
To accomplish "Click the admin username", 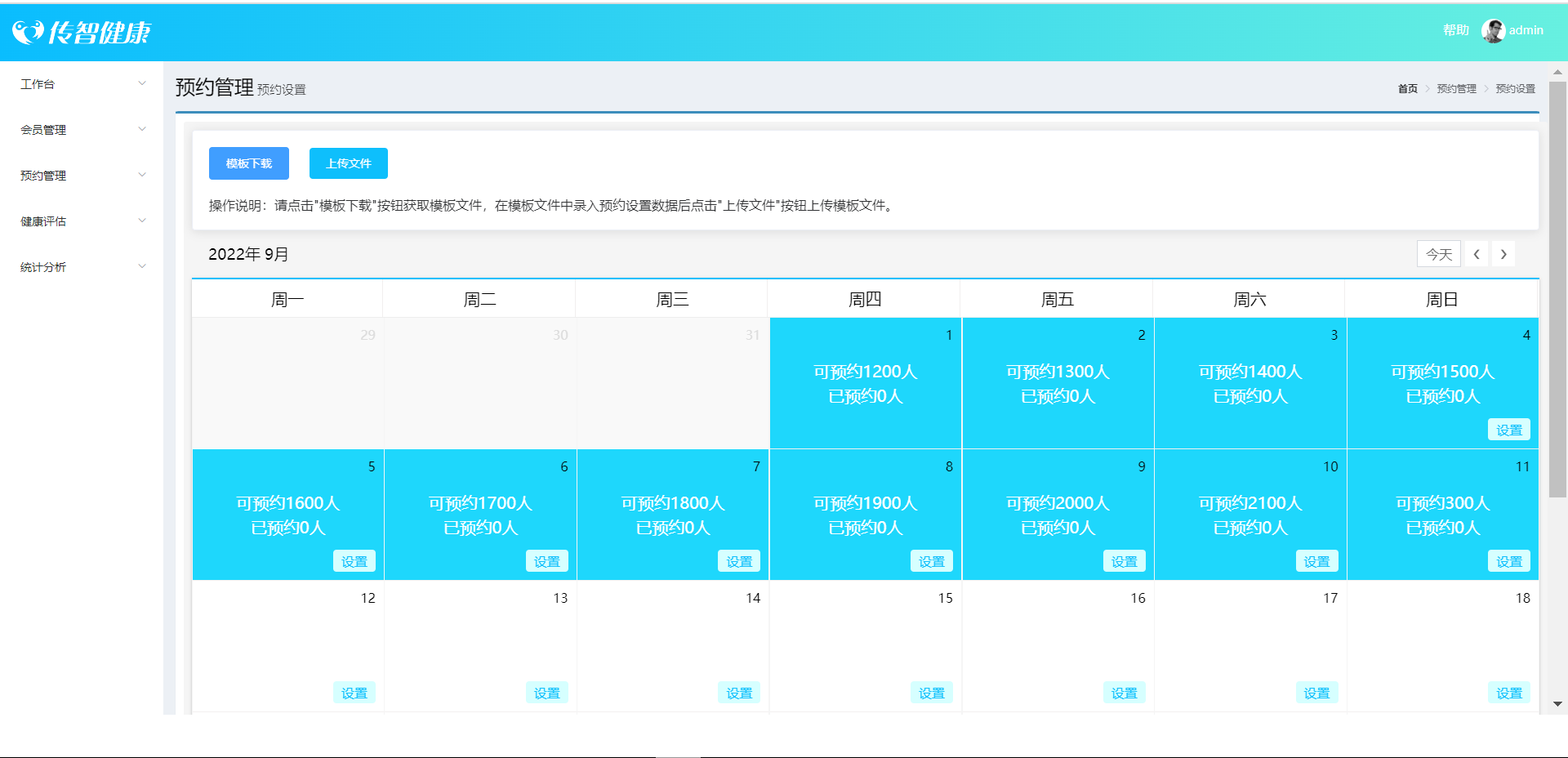I will pos(1526,30).
